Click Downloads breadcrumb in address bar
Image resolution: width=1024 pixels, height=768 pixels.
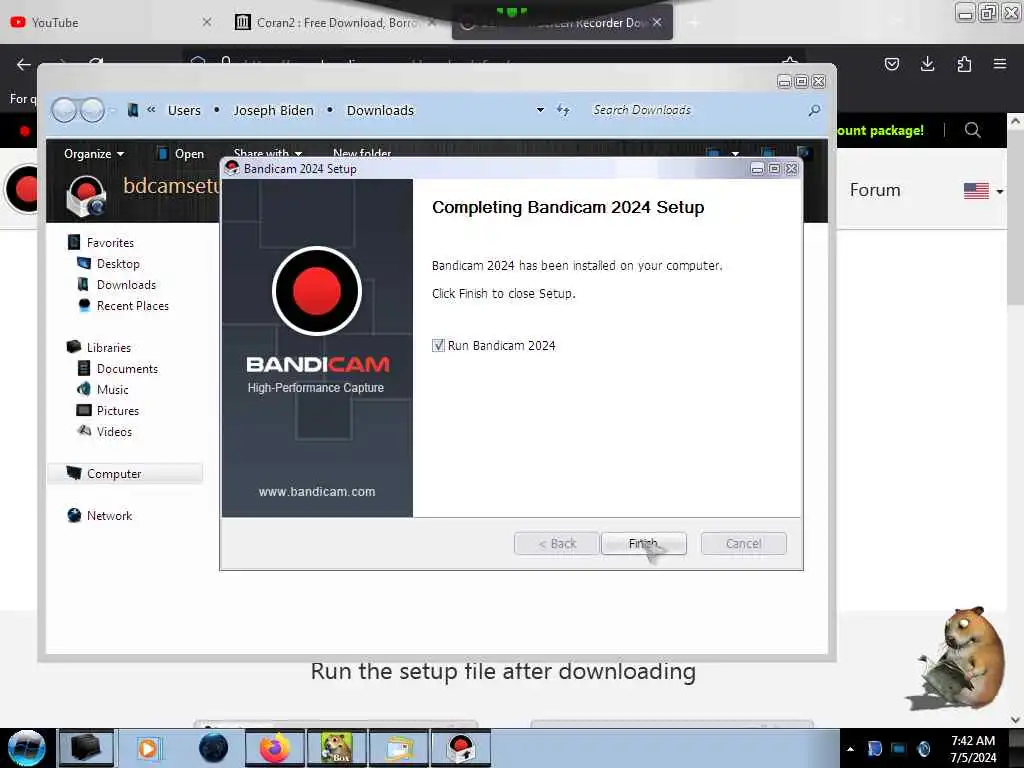click(380, 110)
